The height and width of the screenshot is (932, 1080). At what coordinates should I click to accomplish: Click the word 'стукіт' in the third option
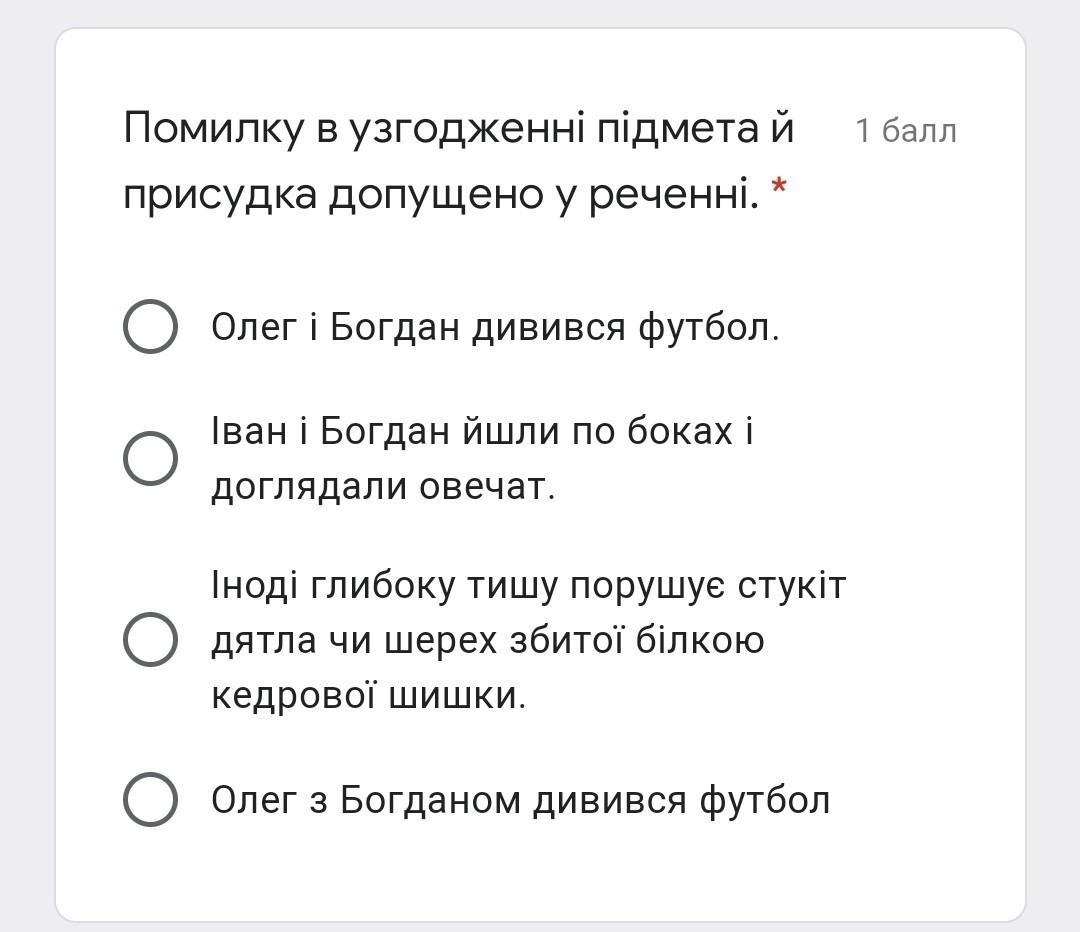click(x=792, y=586)
